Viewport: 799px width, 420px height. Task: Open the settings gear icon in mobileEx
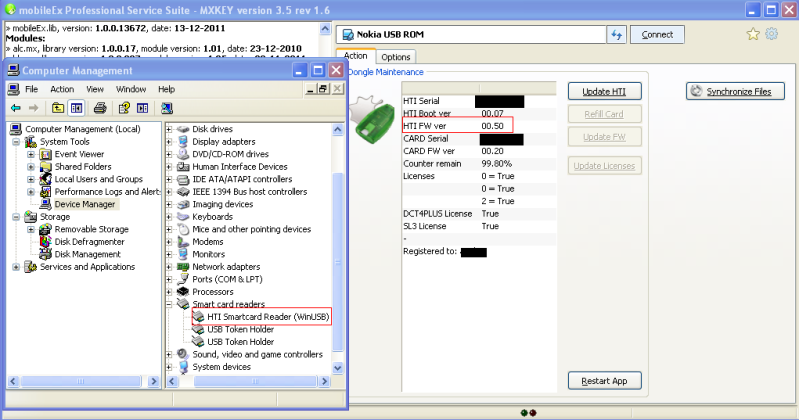click(x=772, y=34)
